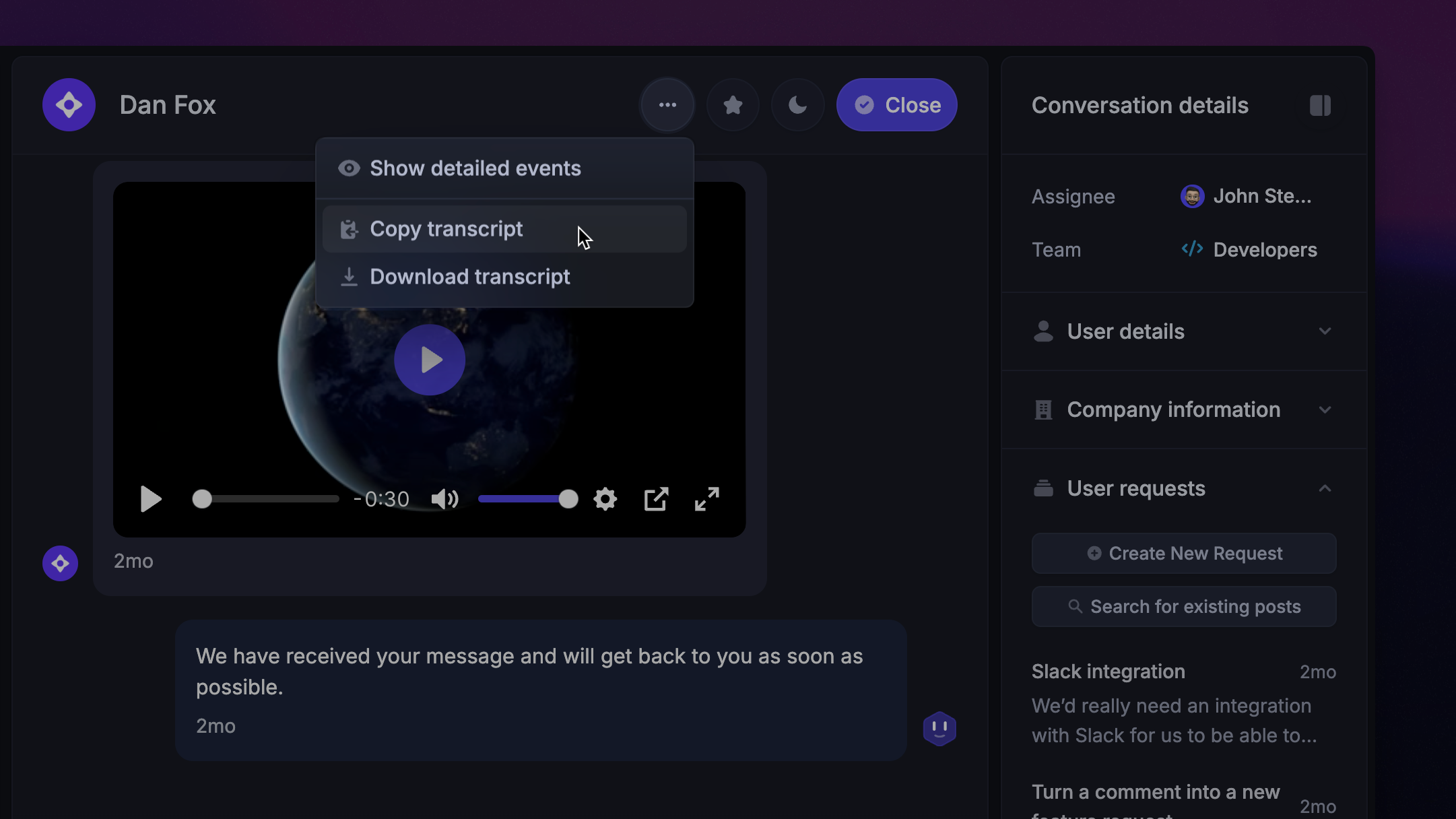The height and width of the screenshot is (819, 1456).
Task: Click the bot smiley avatar near the reply
Action: click(x=939, y=729)
